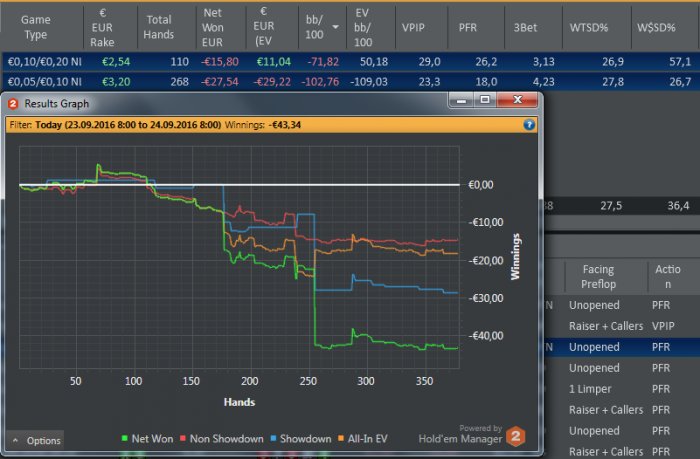The image size is (700, 459).
Task: Select the €0,05/€0,10 NL row
Action: click(350, 82)
